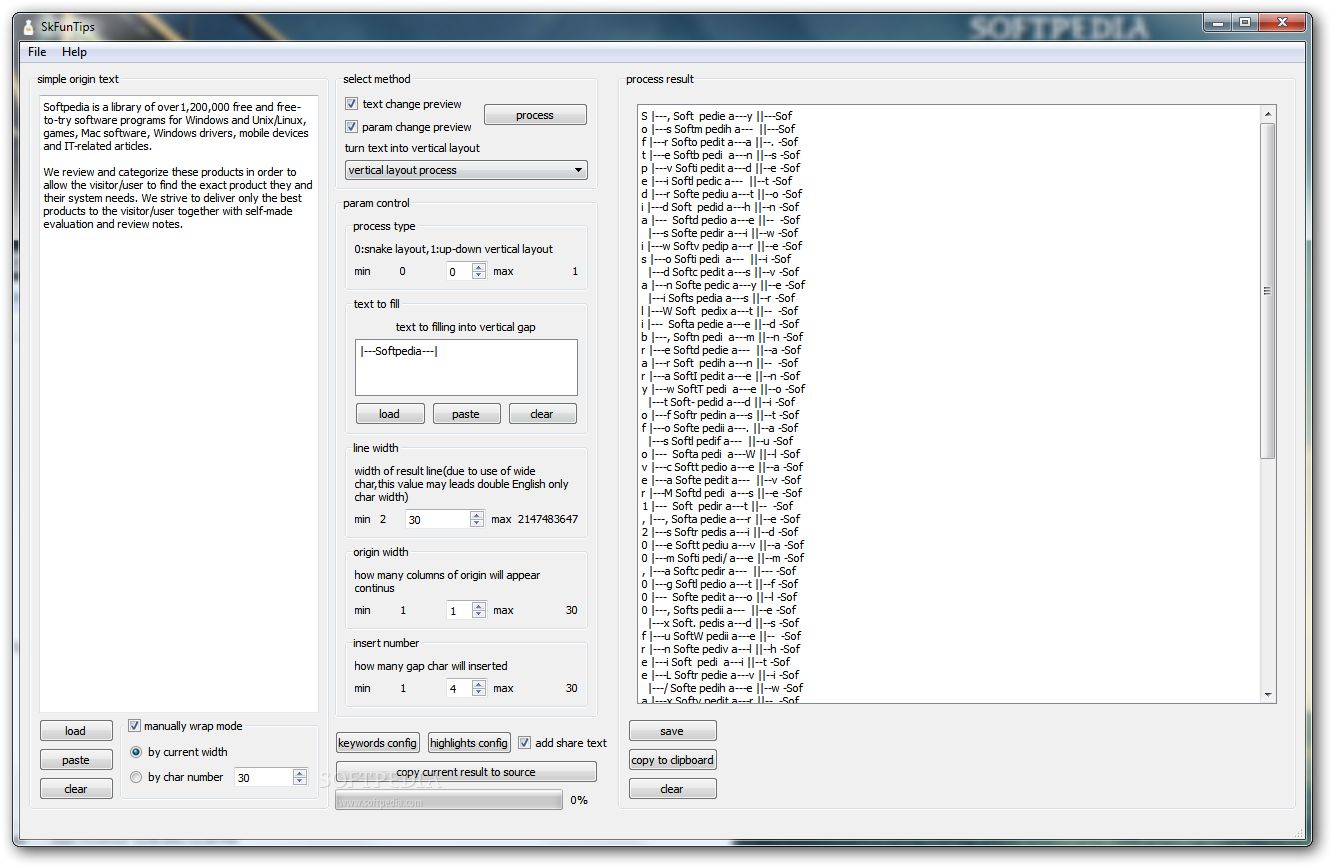Click the by char number field
The image size is (1333, 867).
[263, 777]
